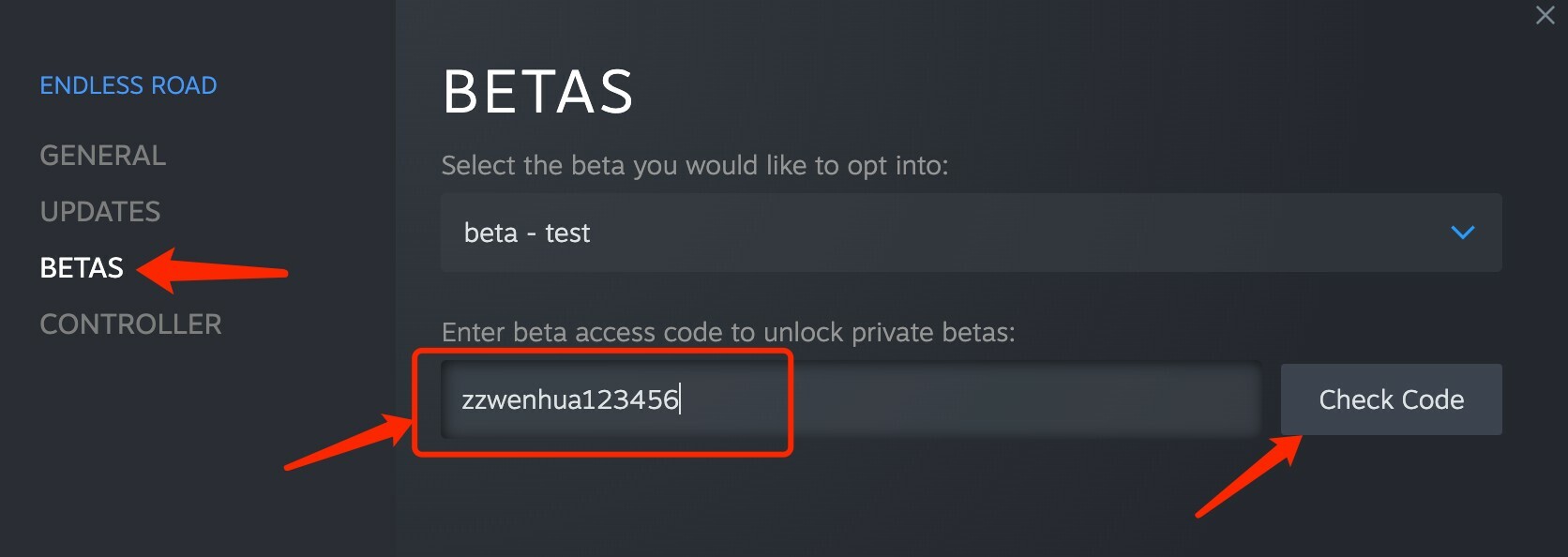Go to the CONTROLLER settings page
The width and height of the screenshot is (1568, 557).
tap(130, 324)
